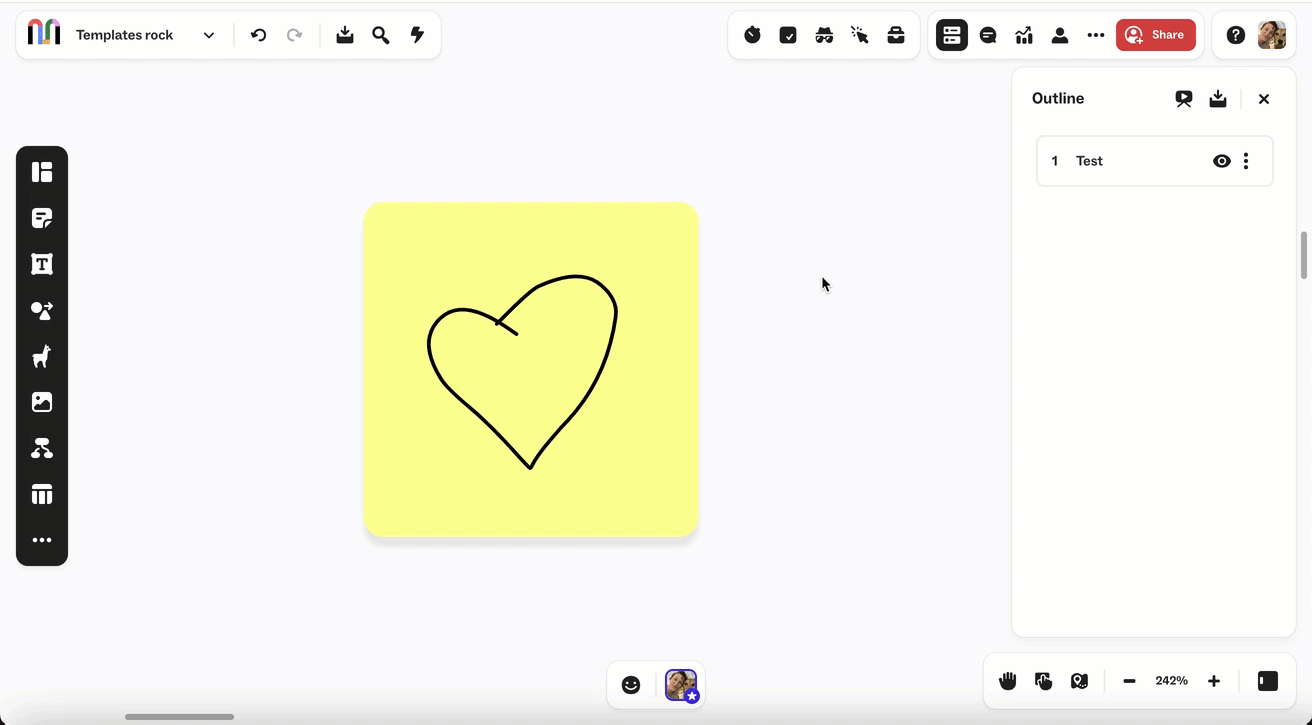1312x725 pixels.
Task: Switch to the Outline panel tab
Action: pos(951,34)
